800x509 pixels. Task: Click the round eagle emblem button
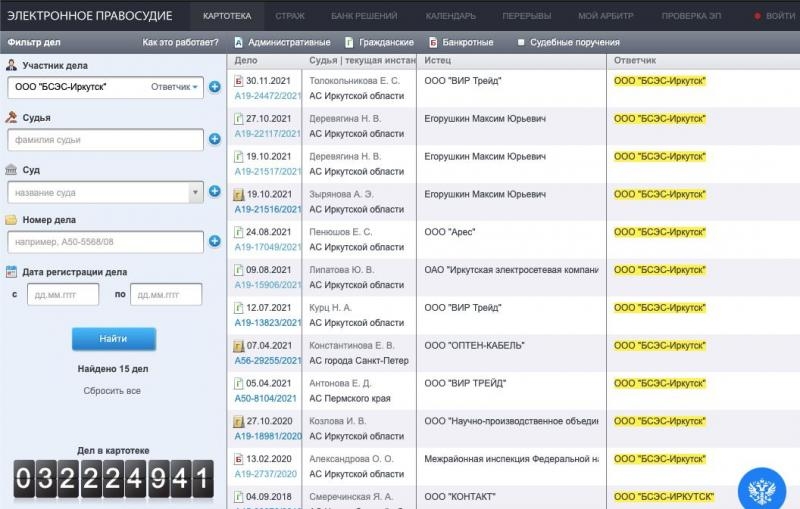(x=762, y=489)
